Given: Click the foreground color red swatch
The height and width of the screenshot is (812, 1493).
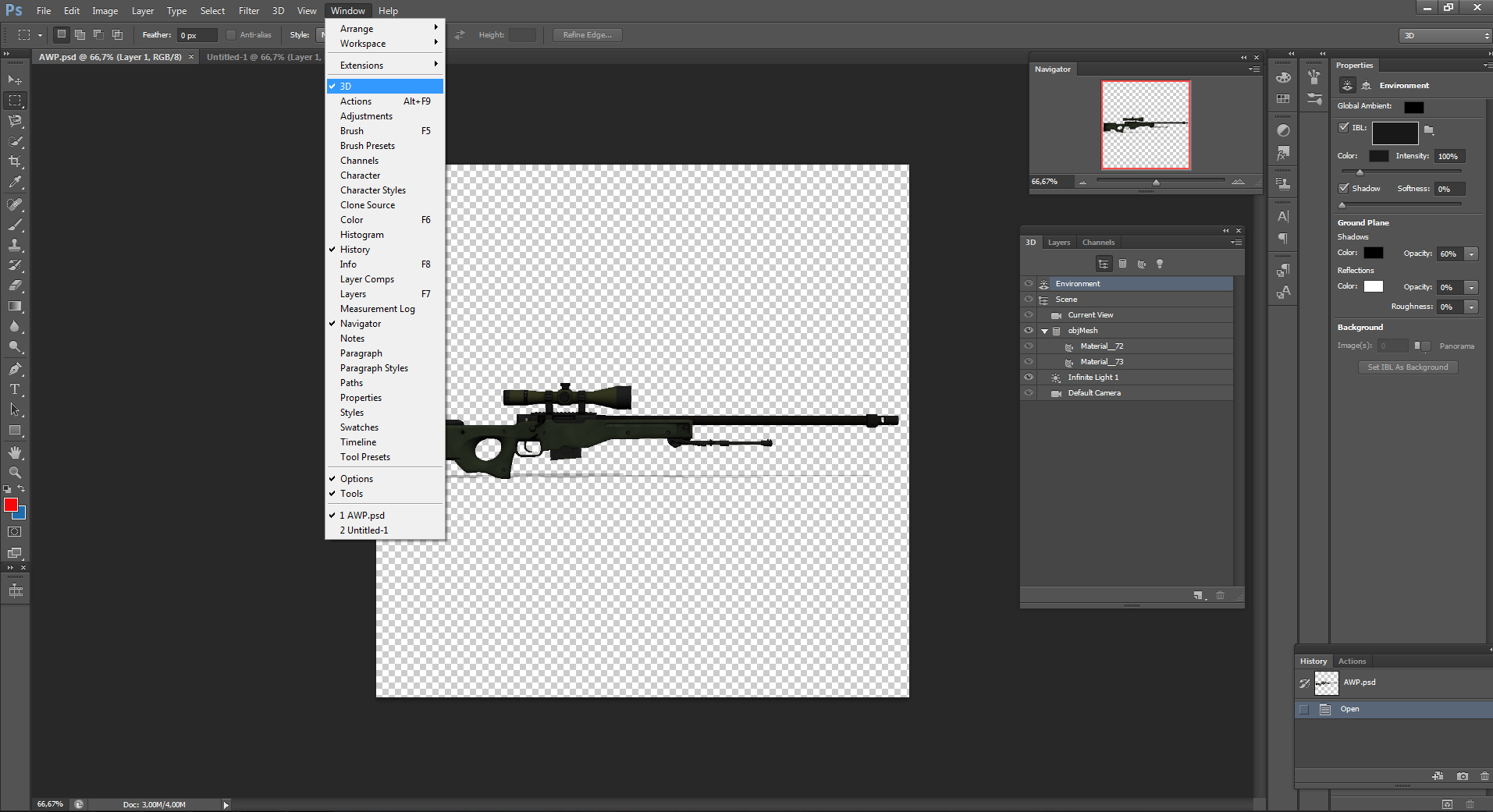Looking at the screenshot, I should point(11,505).
